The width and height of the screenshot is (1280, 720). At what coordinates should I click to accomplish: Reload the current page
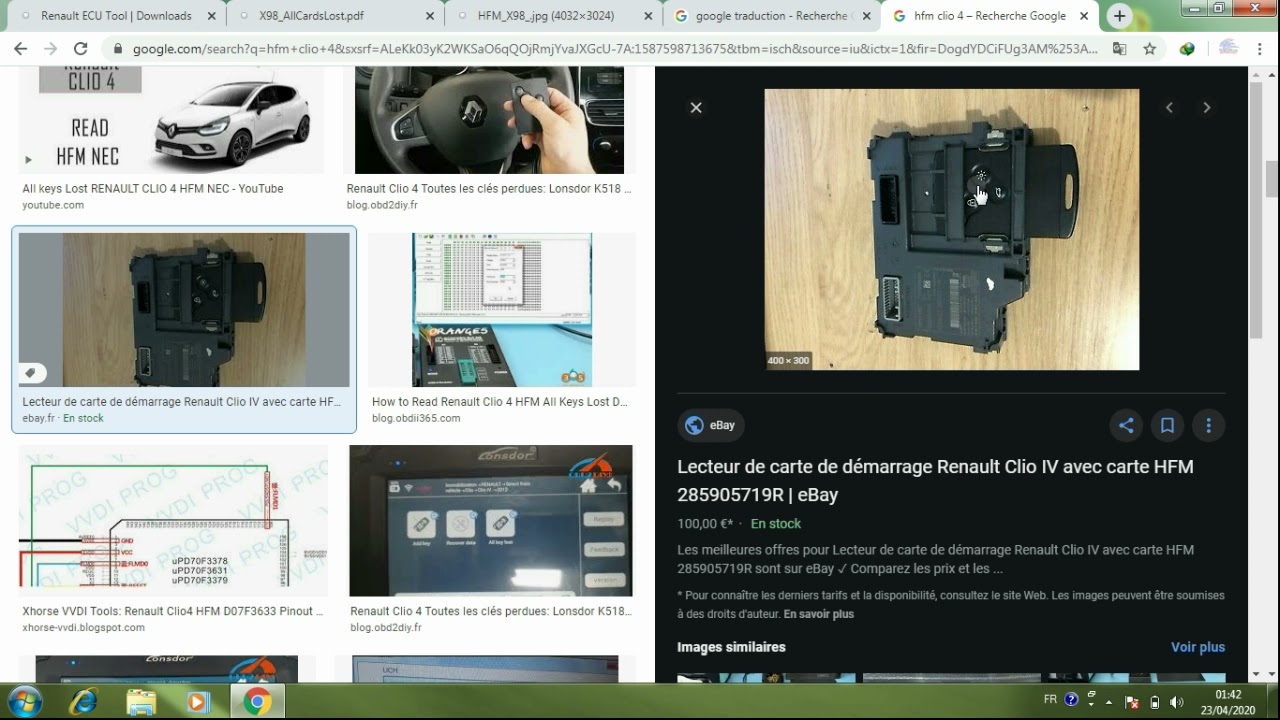click(x=81, y=48)
